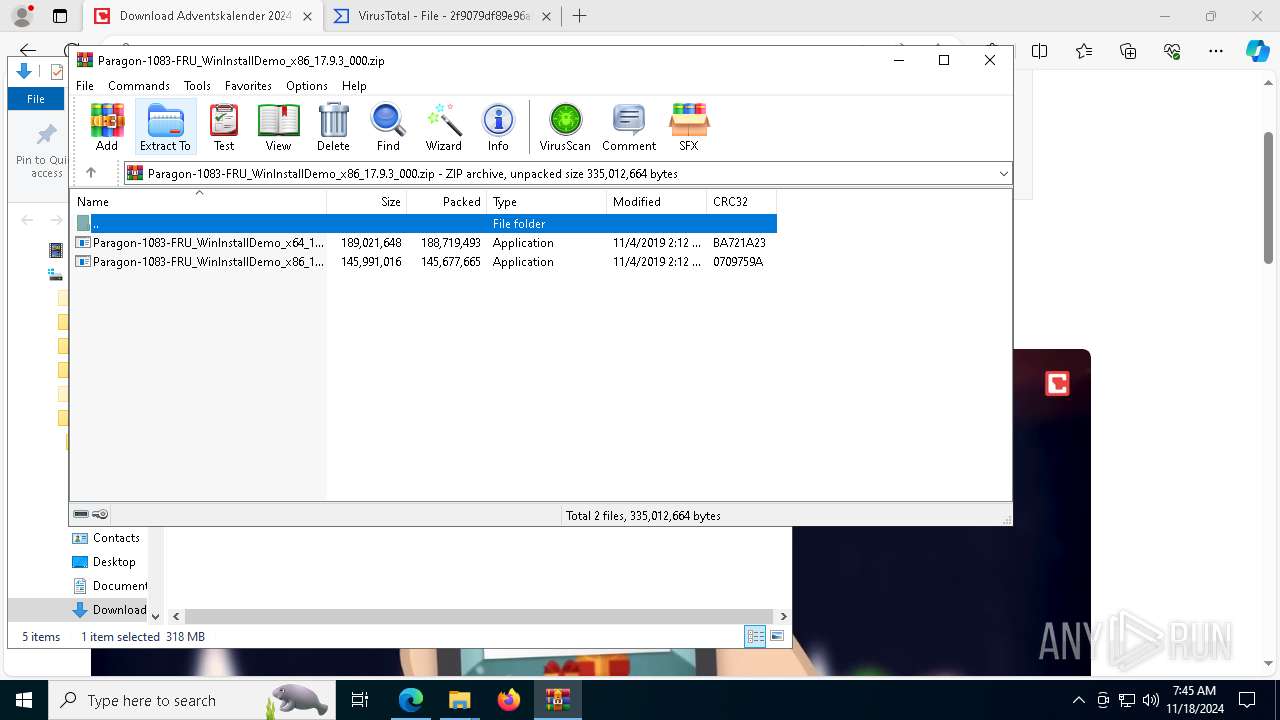
Task: Switch to VirusTotal browser tab
Action: (x=443, y=16)
